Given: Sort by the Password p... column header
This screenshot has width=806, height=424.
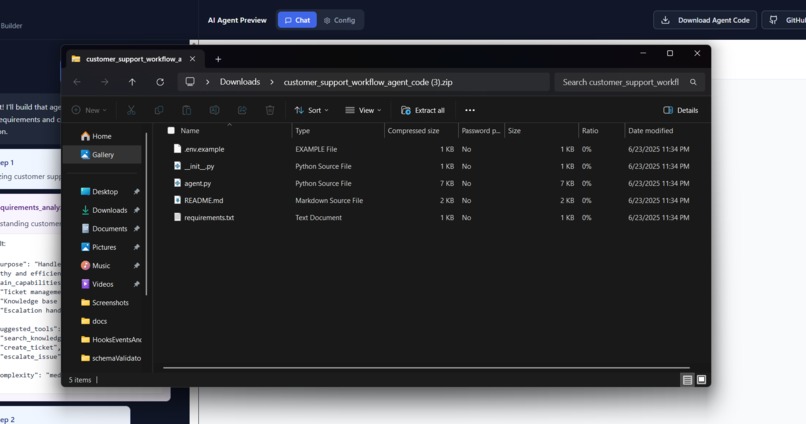Looking at the screenshot, I should pyautogui.click(x=481, y=131).
